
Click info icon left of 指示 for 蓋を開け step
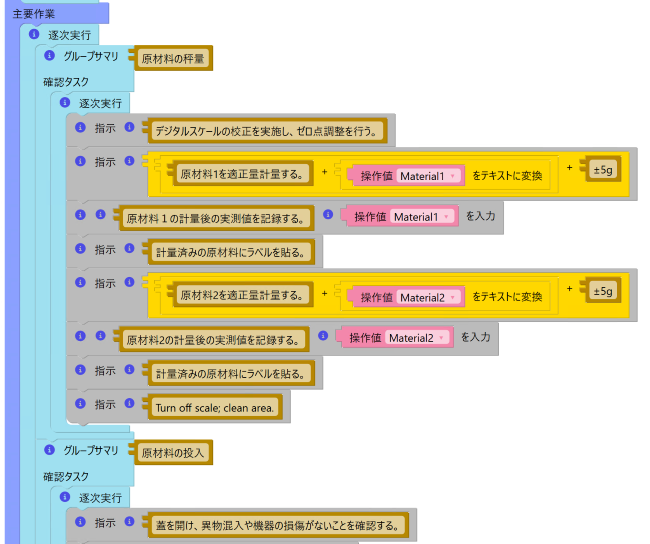click(80, 522)
